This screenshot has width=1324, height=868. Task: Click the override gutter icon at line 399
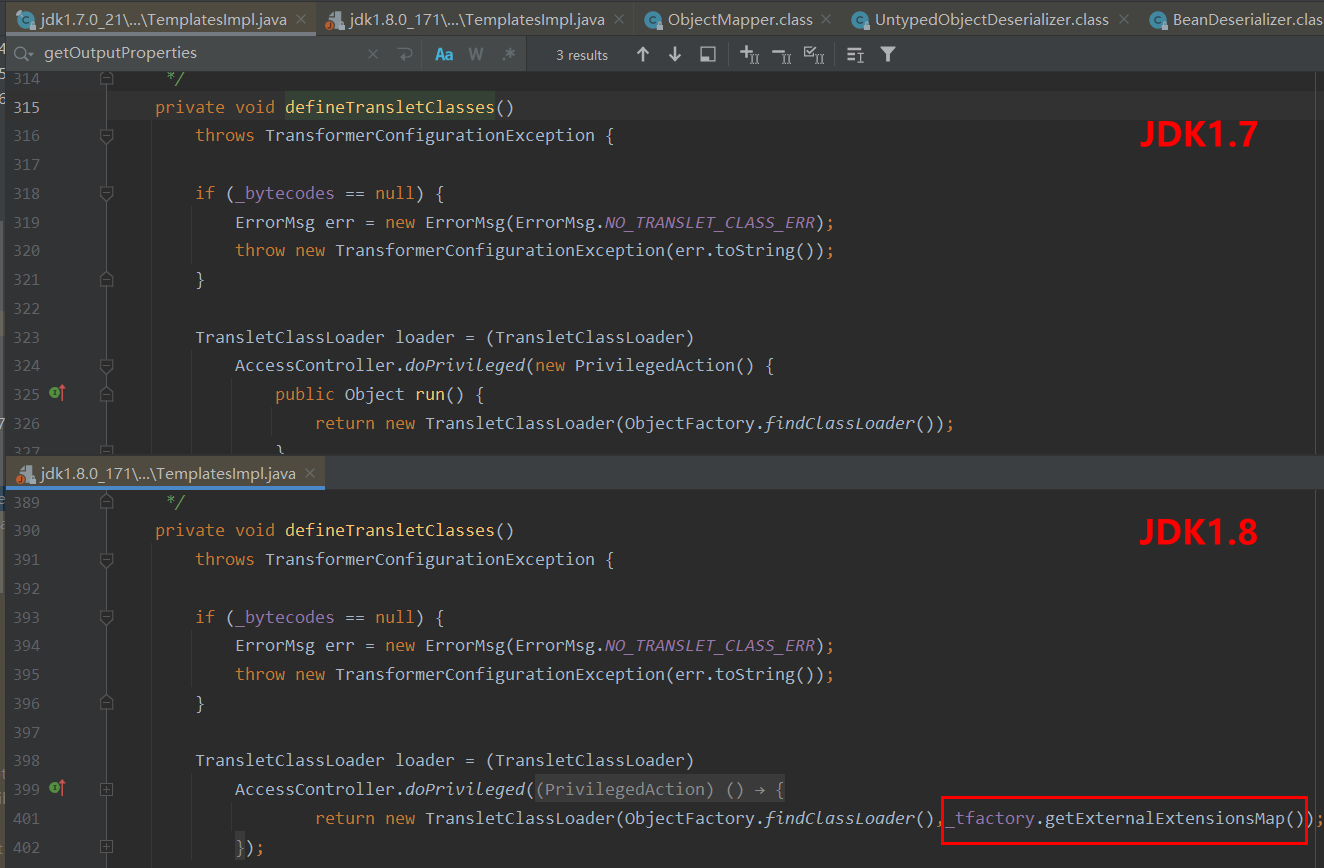coord(57,789)
